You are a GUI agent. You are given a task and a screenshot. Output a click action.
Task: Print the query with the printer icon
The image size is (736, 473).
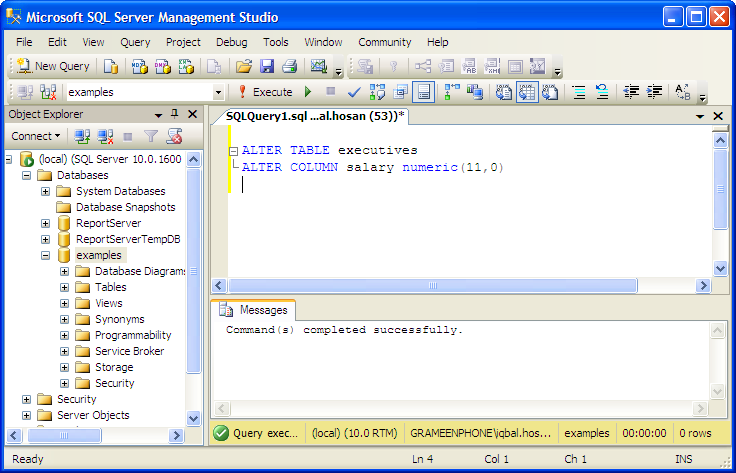[290, 67]
